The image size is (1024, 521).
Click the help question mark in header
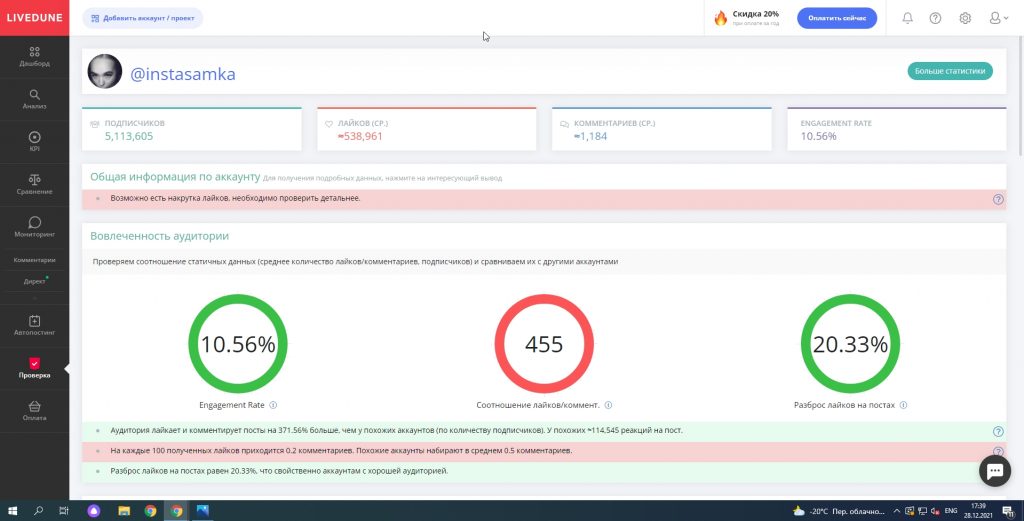pos(935,18)
